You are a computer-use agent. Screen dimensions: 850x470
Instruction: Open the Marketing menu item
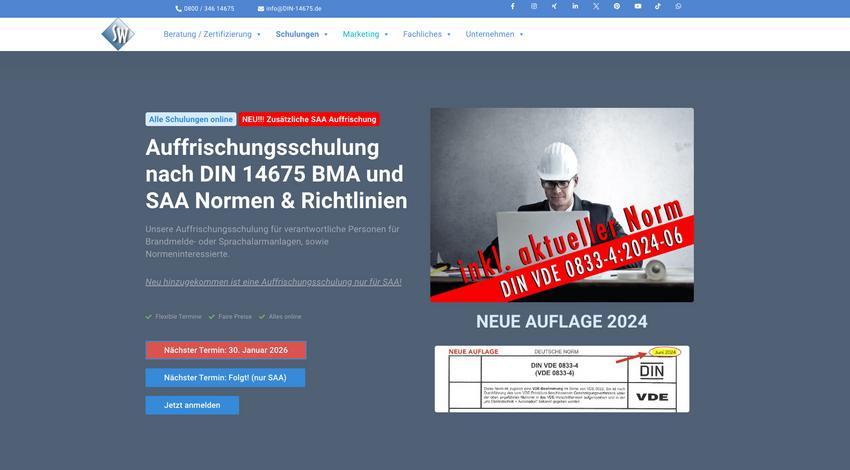[361, 34]
